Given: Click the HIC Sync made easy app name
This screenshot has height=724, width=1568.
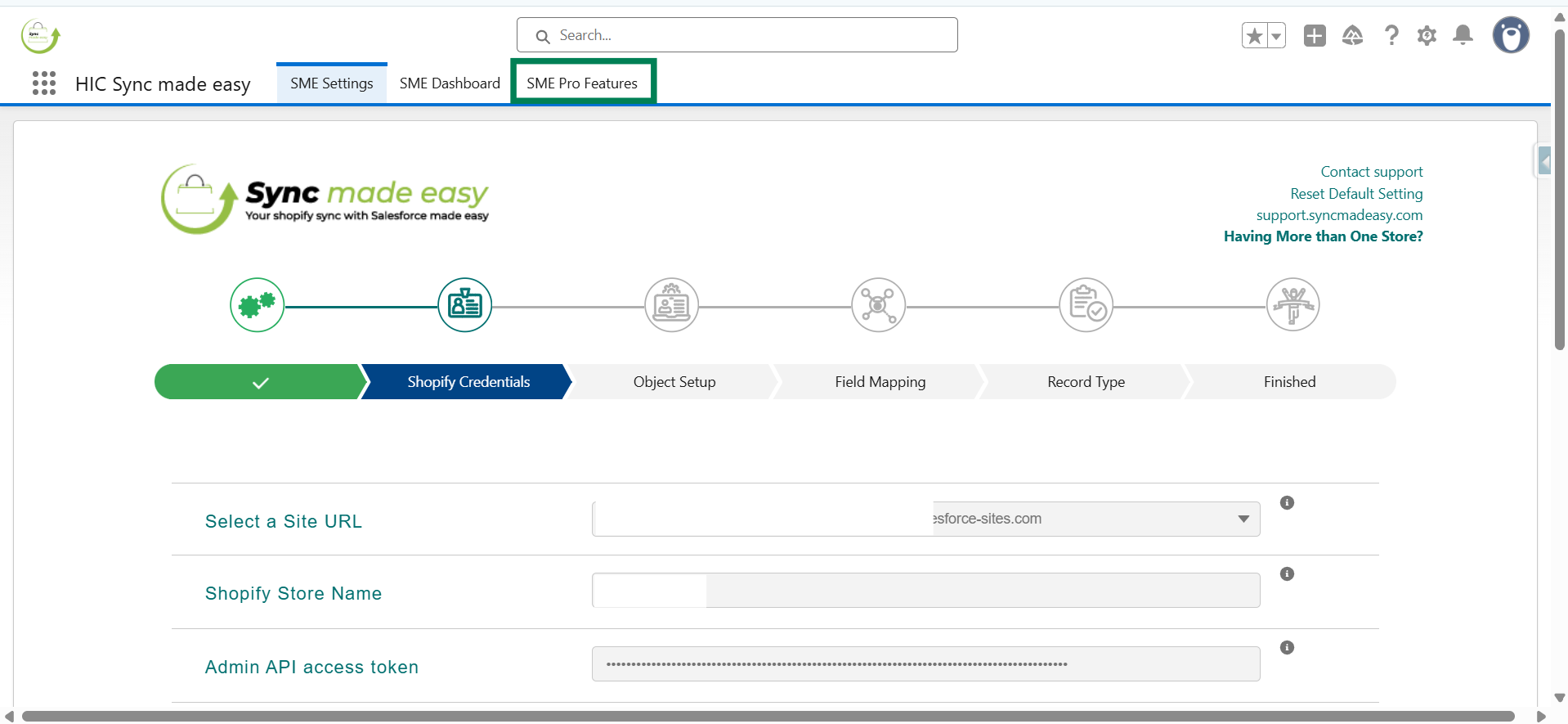Looking at the screenshot, I should coord(163,84).
